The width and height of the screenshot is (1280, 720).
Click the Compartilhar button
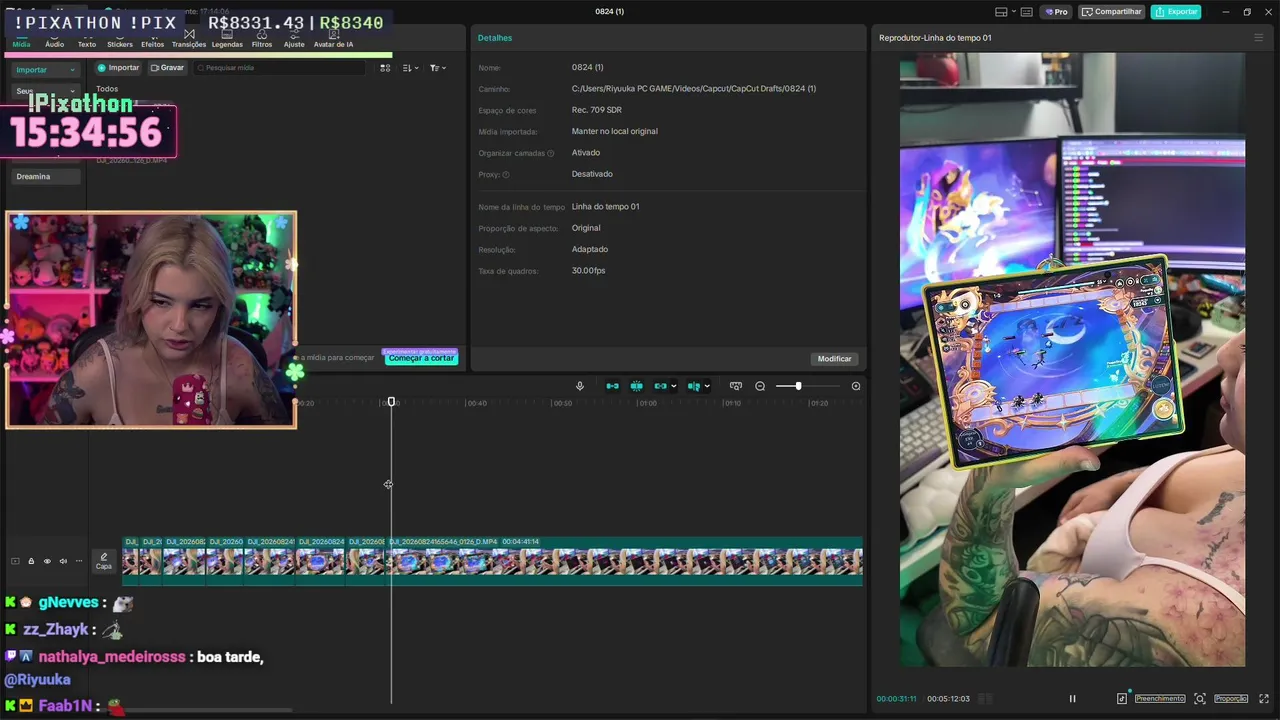coord(1111,12)
